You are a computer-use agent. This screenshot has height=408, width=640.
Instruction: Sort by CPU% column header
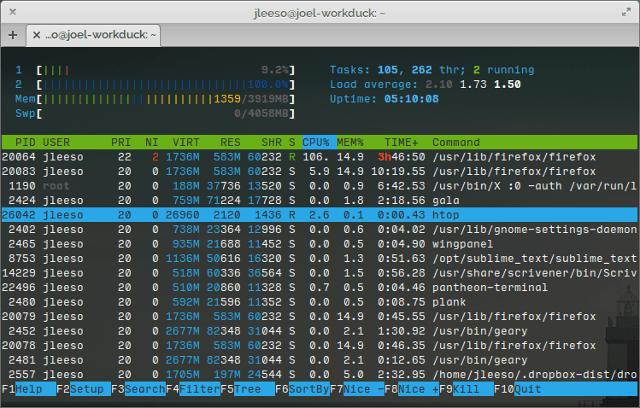pos(315,143)
